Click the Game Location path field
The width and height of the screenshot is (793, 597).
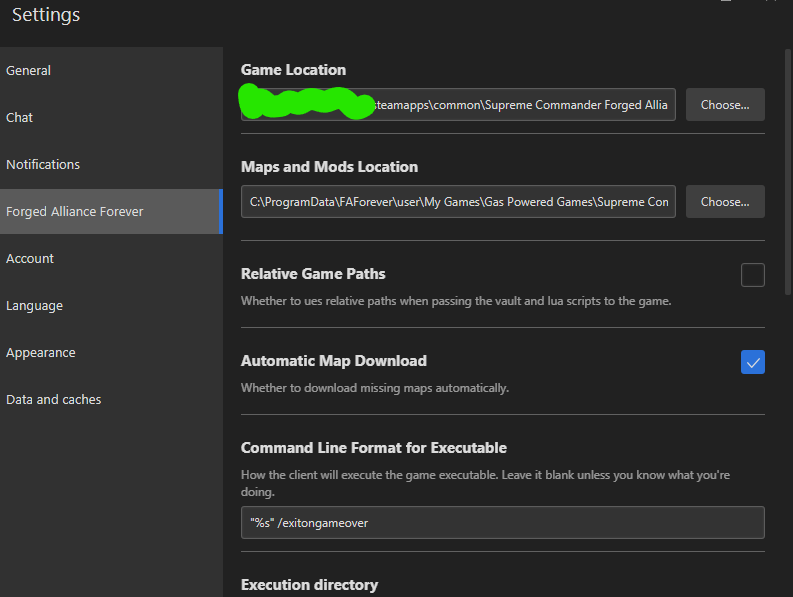tap(458, 105)
